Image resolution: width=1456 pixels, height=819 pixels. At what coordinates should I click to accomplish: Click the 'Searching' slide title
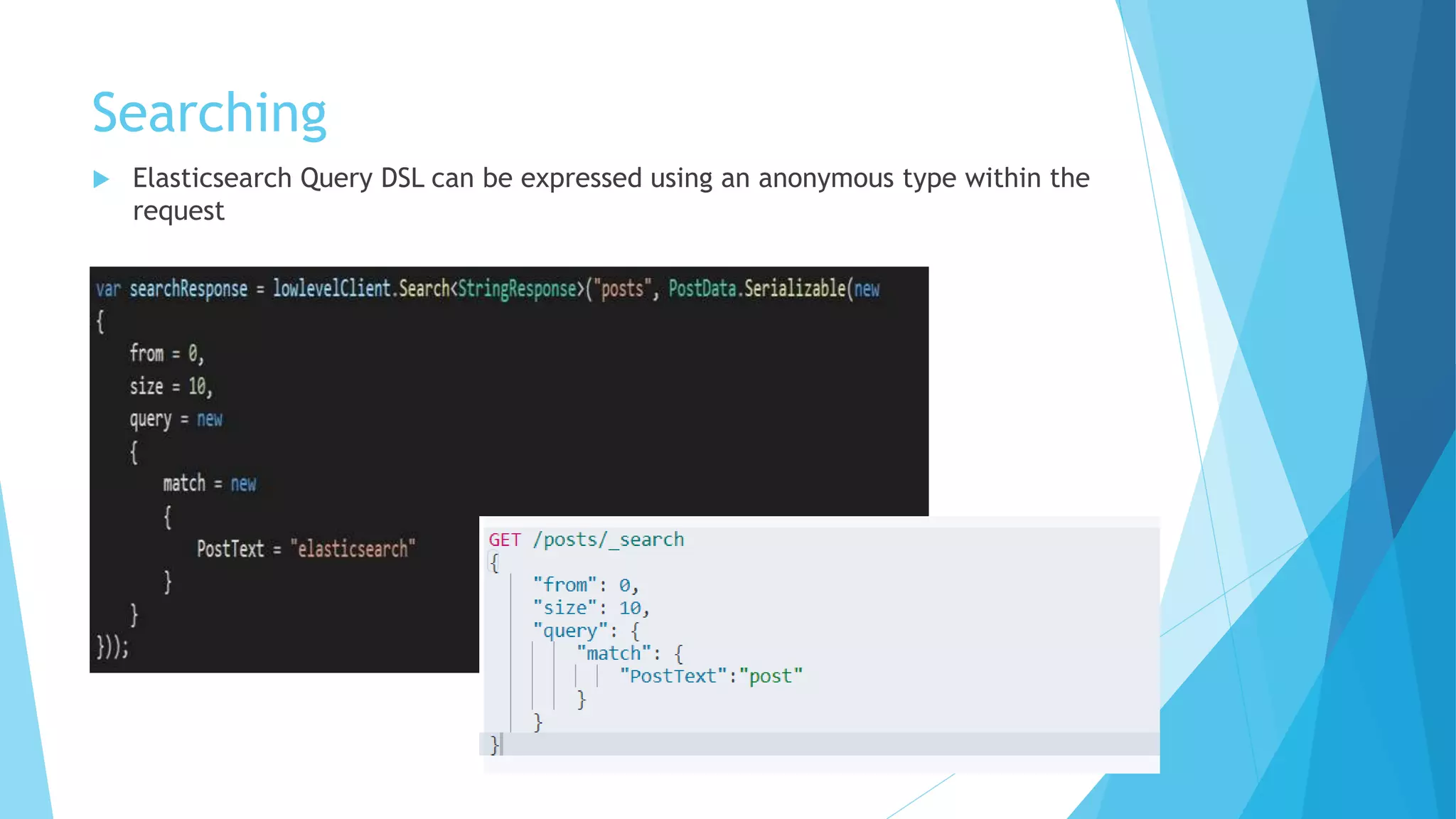click(209, 114)
